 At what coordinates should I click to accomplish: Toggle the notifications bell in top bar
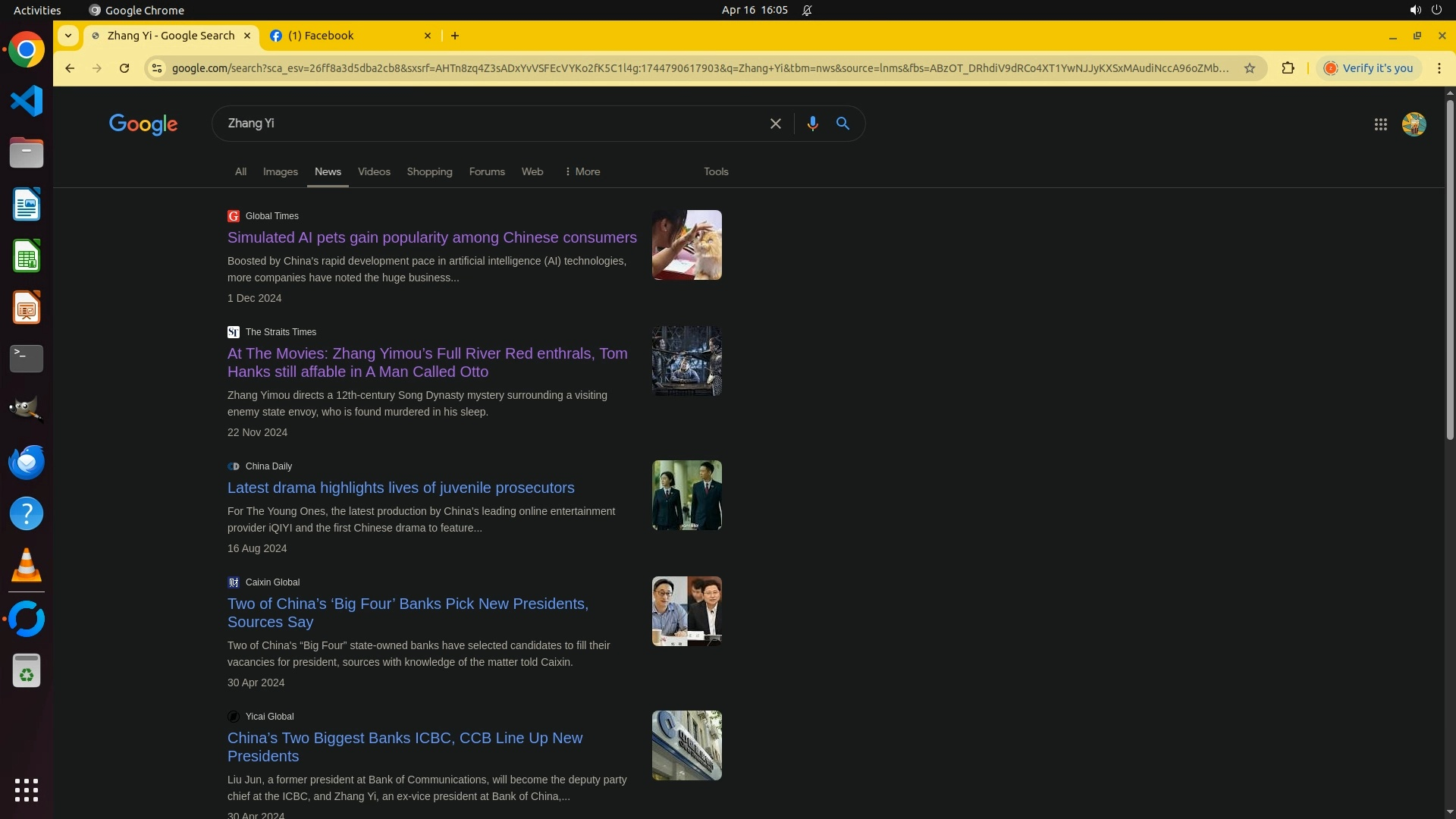[x=807, y=11]
